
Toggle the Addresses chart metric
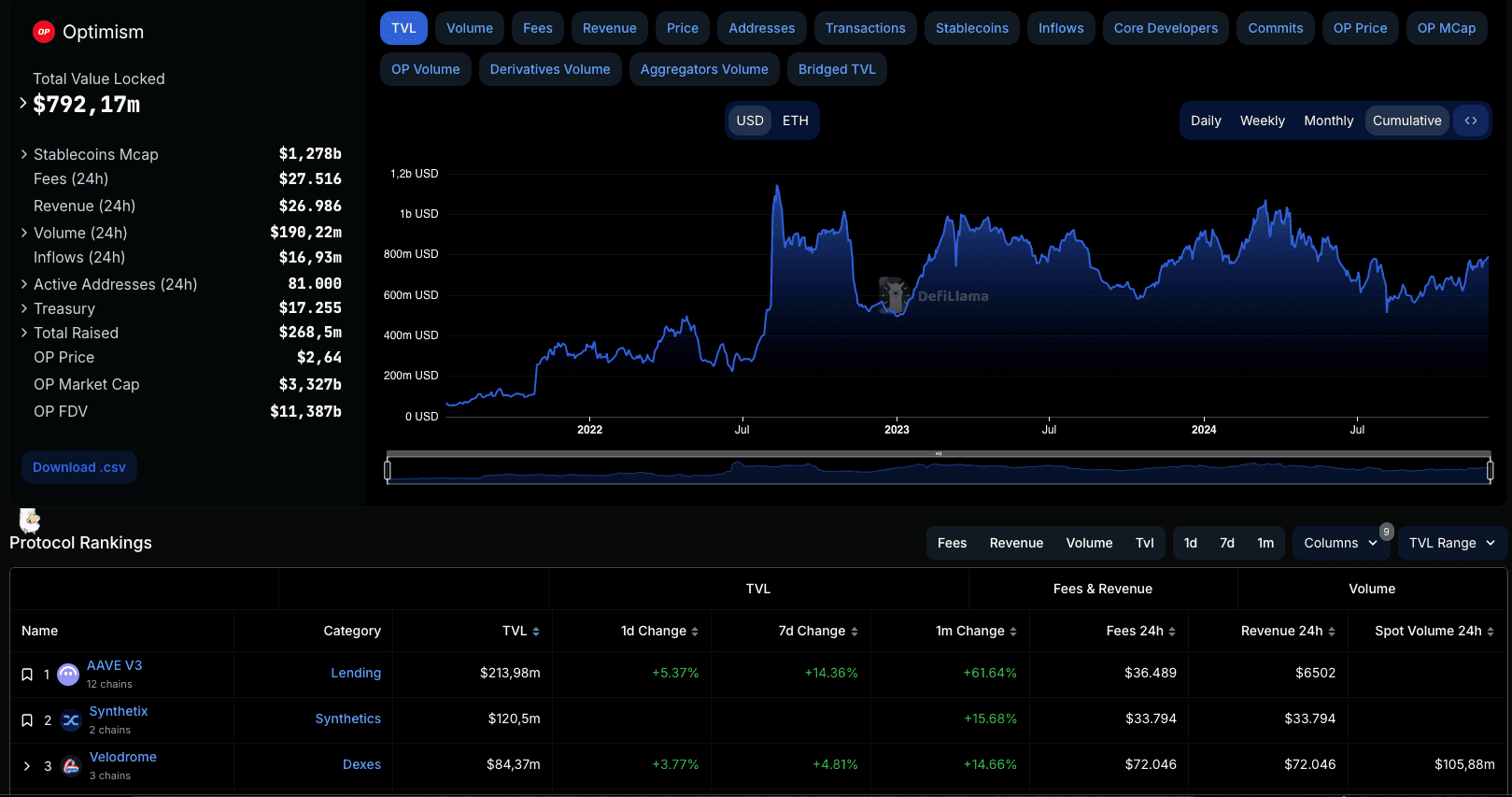coord(762,28)
